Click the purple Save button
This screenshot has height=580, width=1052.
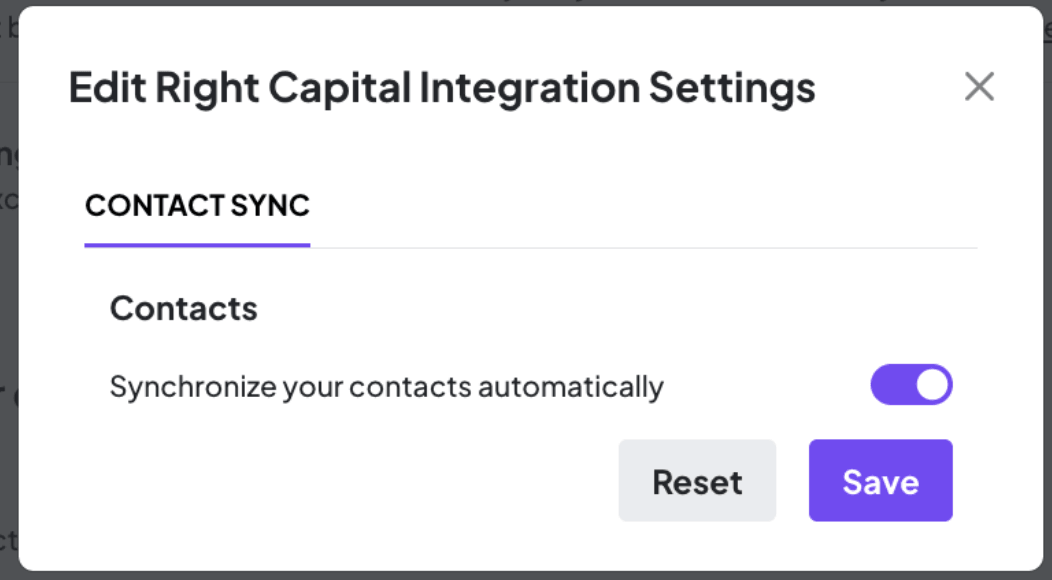(x=880, y=481)
